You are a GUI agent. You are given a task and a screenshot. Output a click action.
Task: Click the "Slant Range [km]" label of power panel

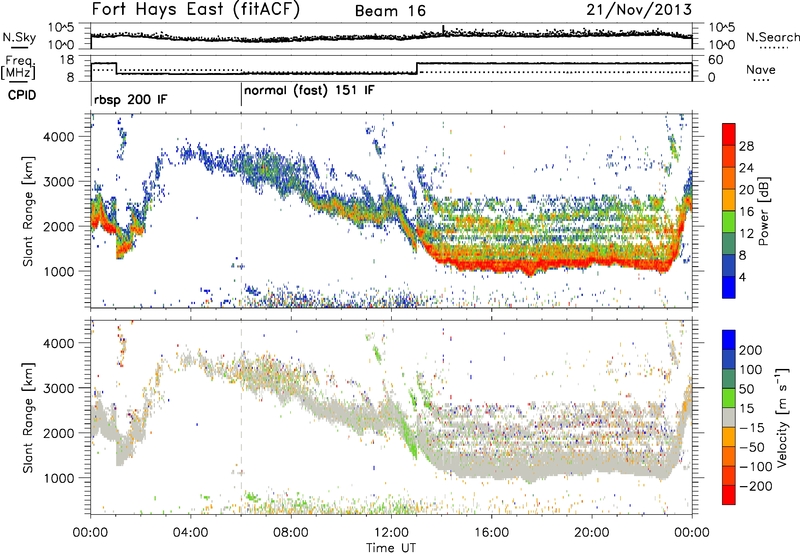point(28,211)
